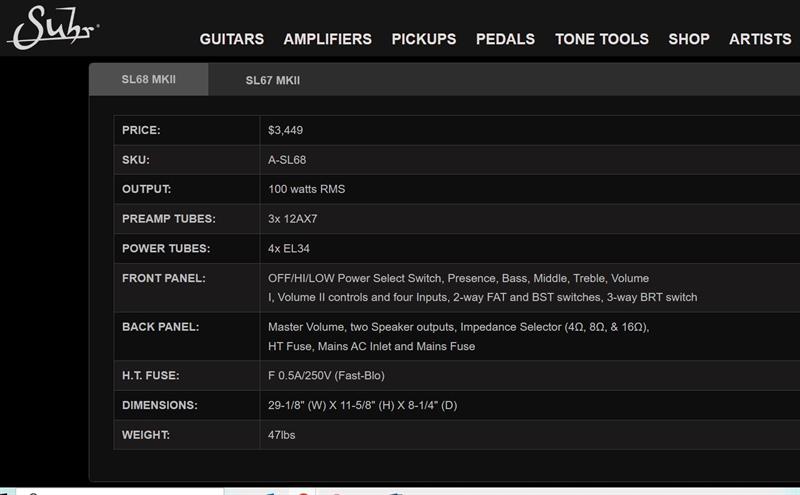Open the Guitars menu
The width and height of the screenshot is (800, 495).
click(232, 39)
